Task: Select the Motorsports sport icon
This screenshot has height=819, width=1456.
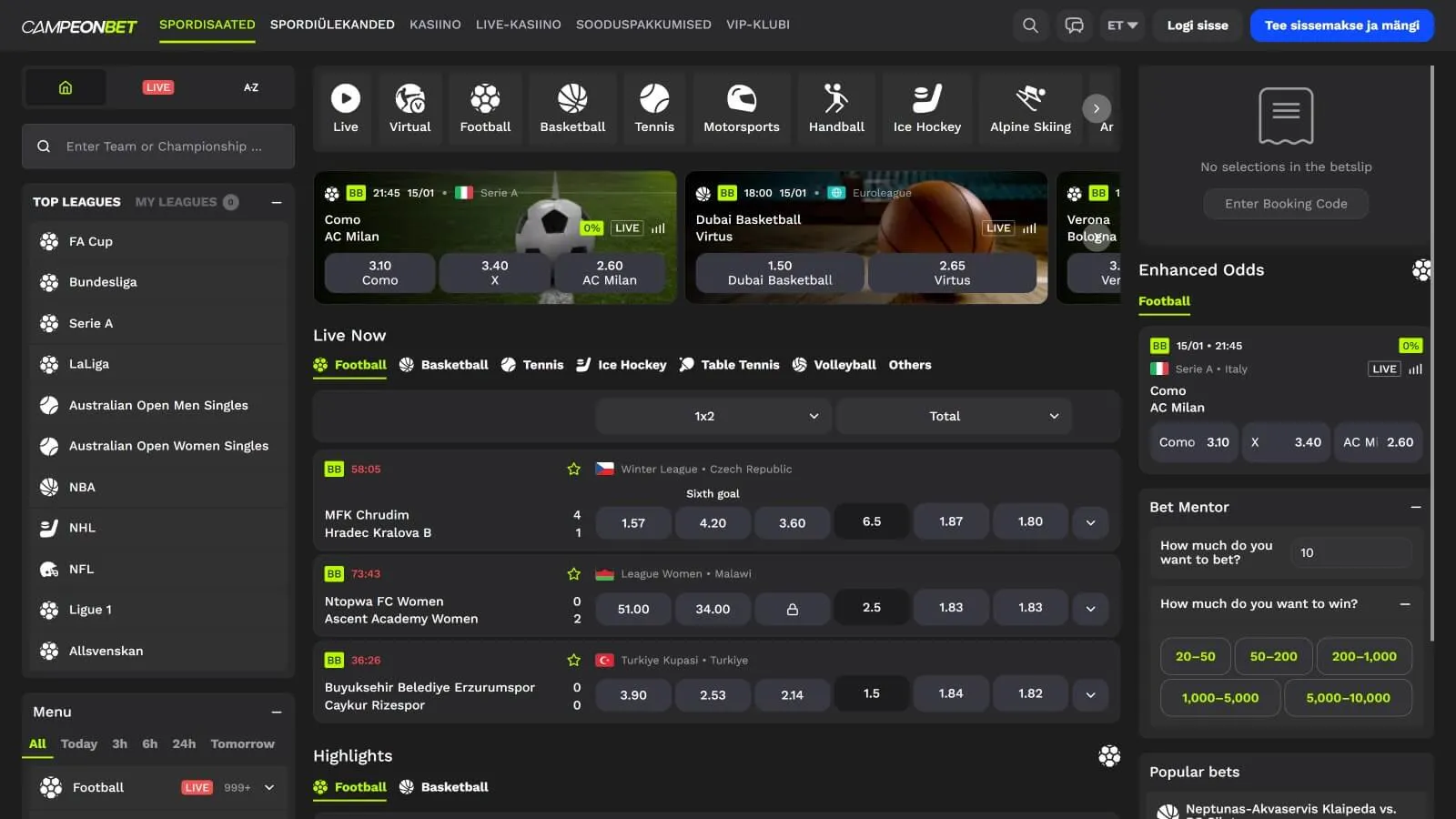Action: [741, 108]
